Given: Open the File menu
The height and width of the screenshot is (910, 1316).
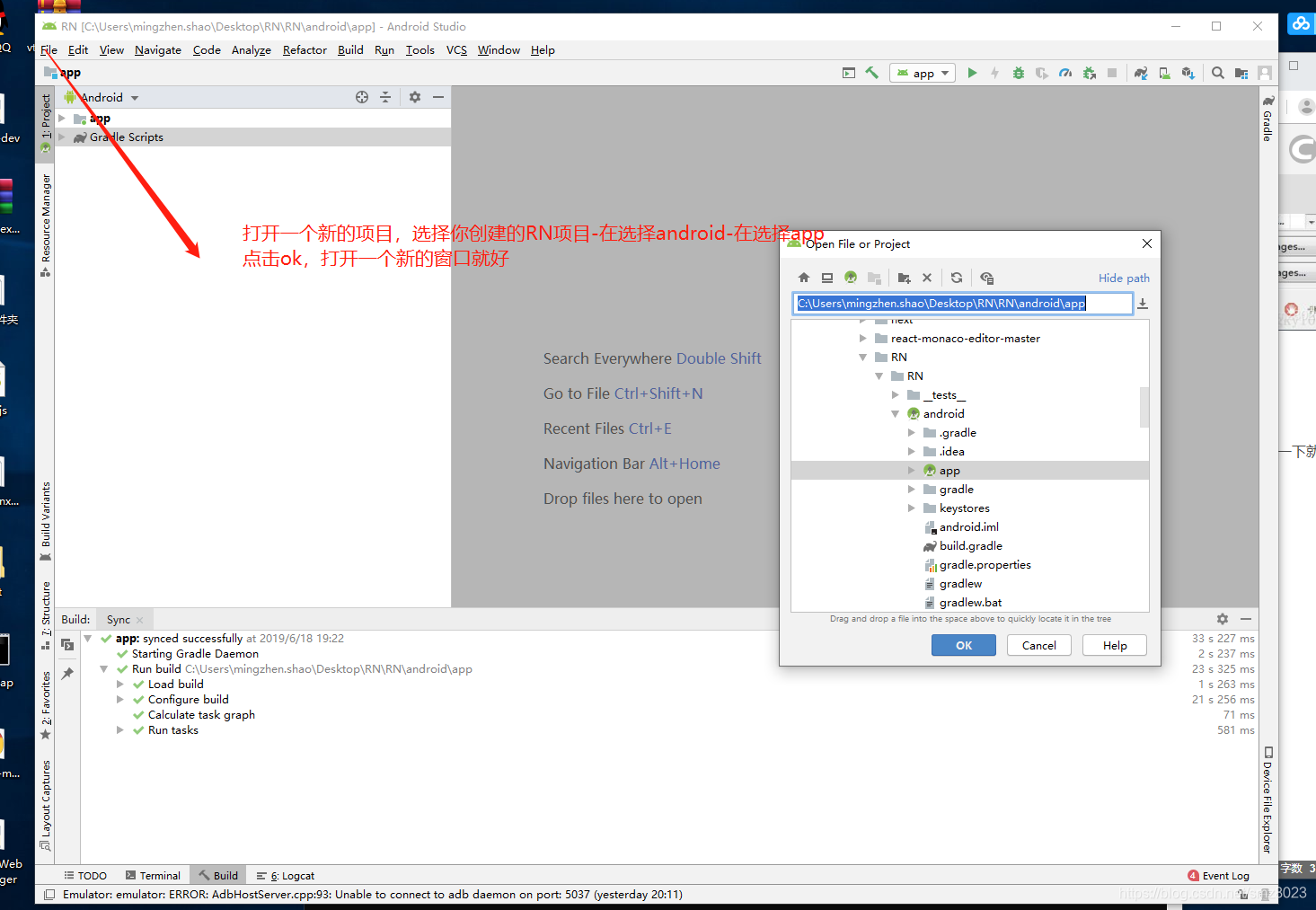Looking at the screenshot, I should point(49,50).
